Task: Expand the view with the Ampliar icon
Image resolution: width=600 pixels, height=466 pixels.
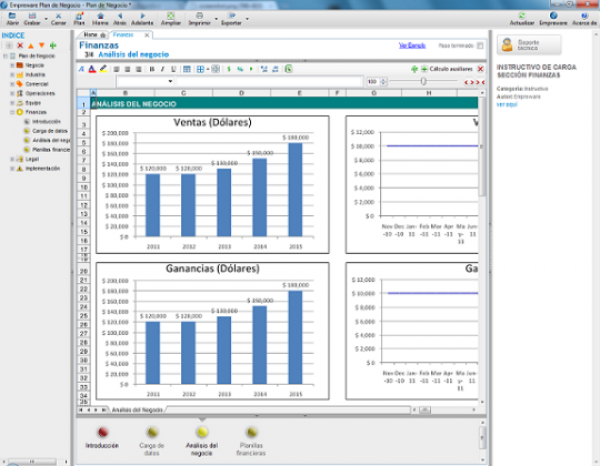Action: click(171, 18)
